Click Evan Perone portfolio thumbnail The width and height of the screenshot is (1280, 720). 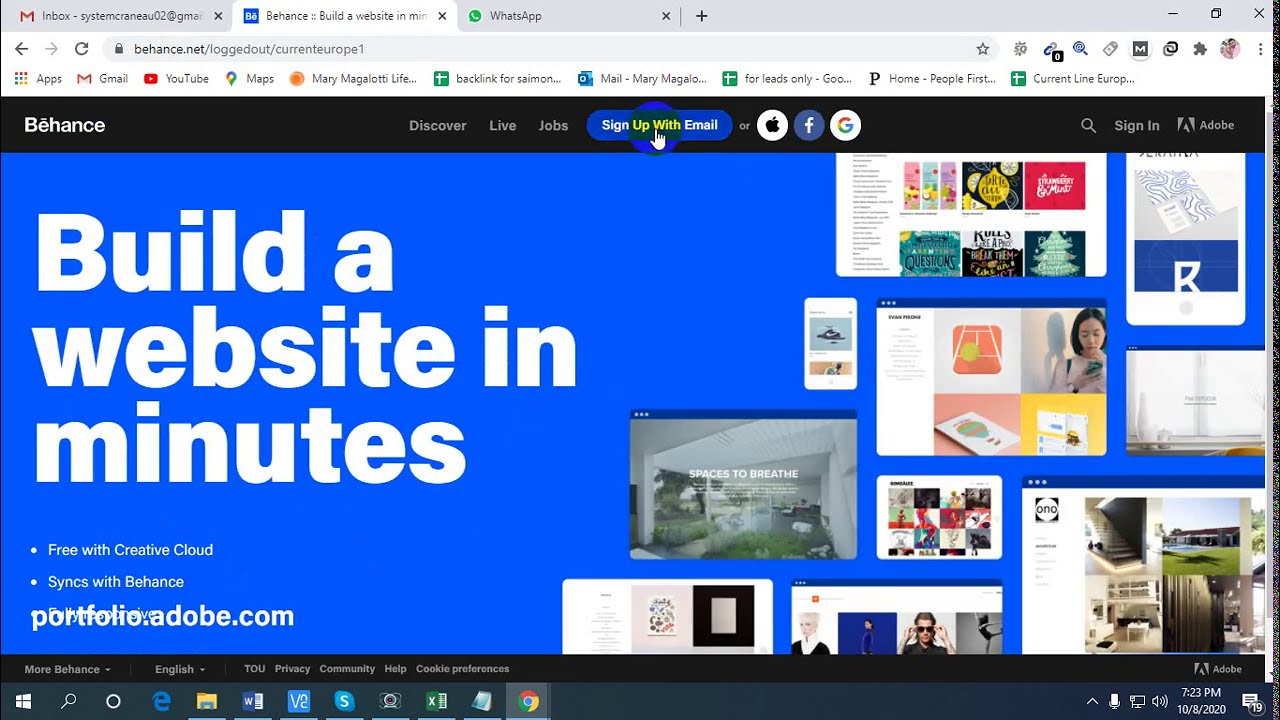991,376
